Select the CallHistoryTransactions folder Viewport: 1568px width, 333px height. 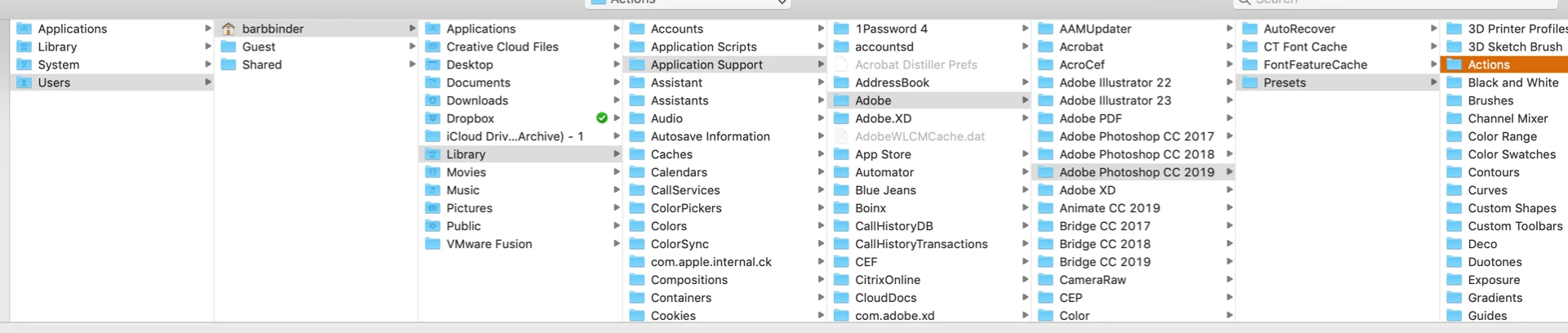pyautogui.click(x=929, y=244)
